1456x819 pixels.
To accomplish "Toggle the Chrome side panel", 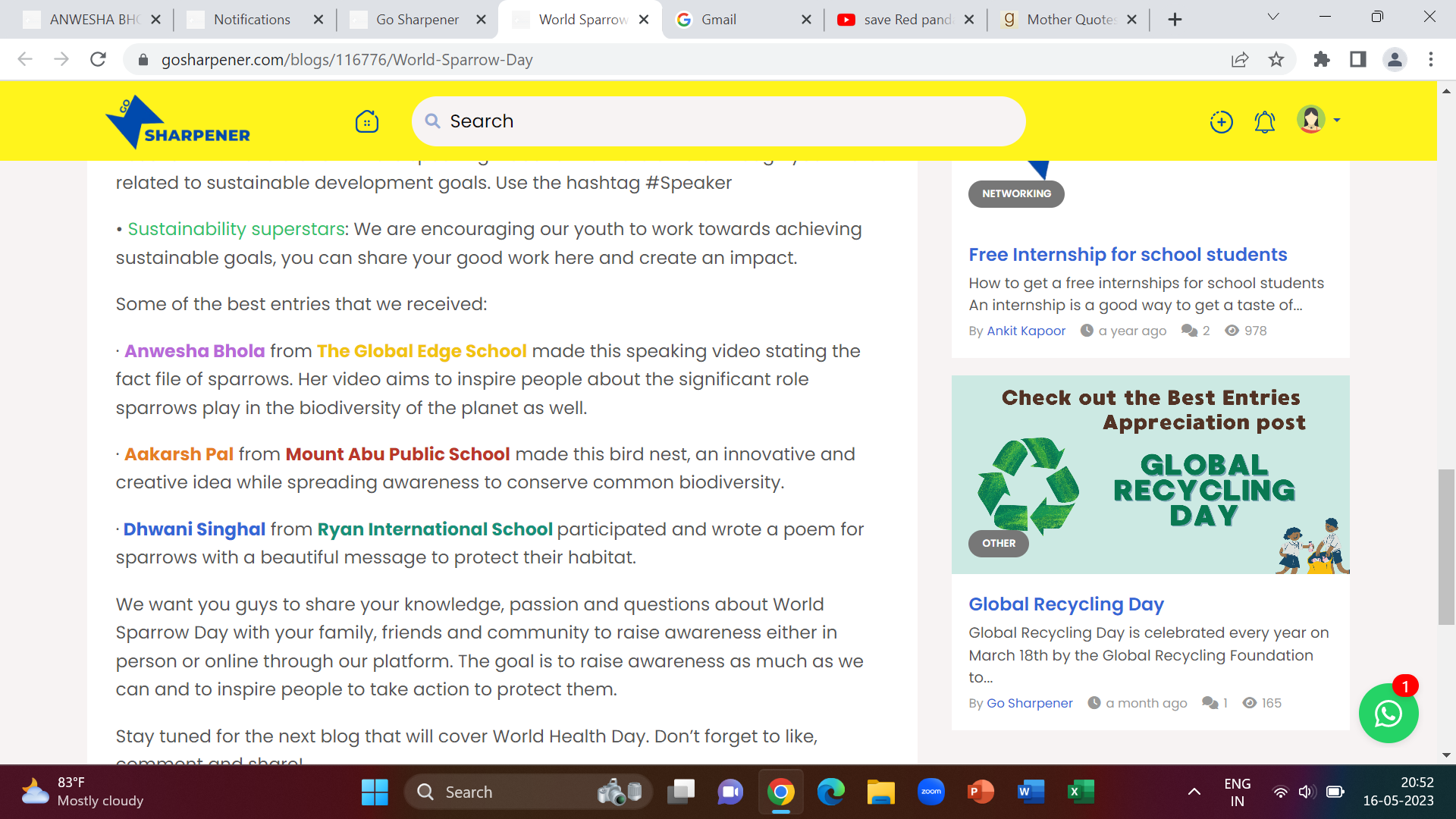I will [1357, 59].
